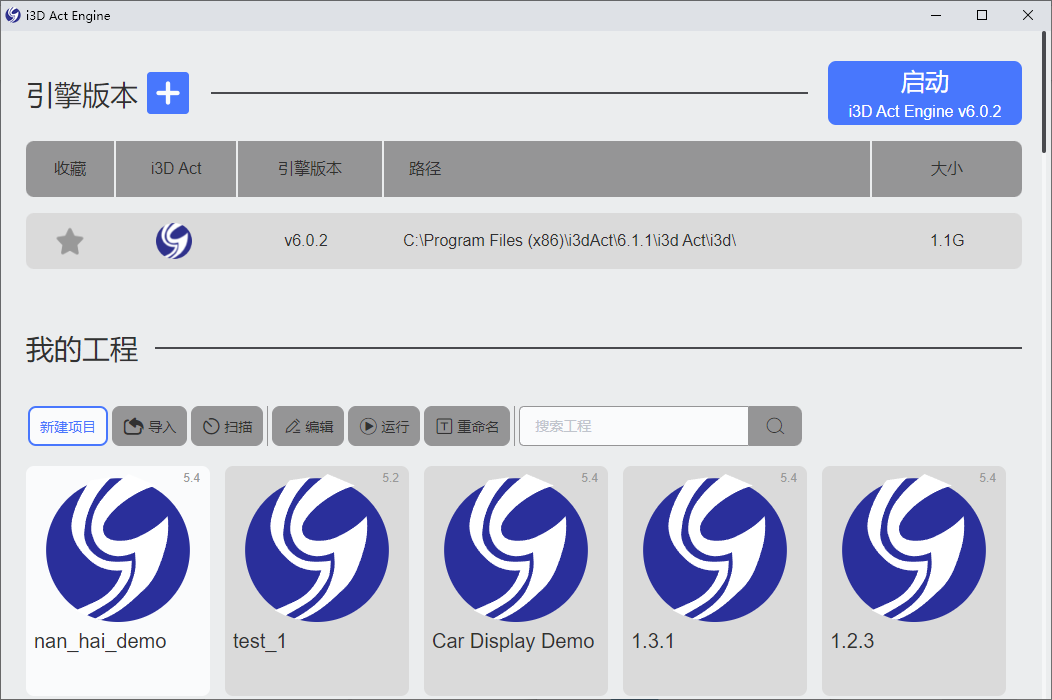The width and height of the screenshot is (1052, 700).
Task: Click the magnifier search icon
Action: (x=775, y=426)
